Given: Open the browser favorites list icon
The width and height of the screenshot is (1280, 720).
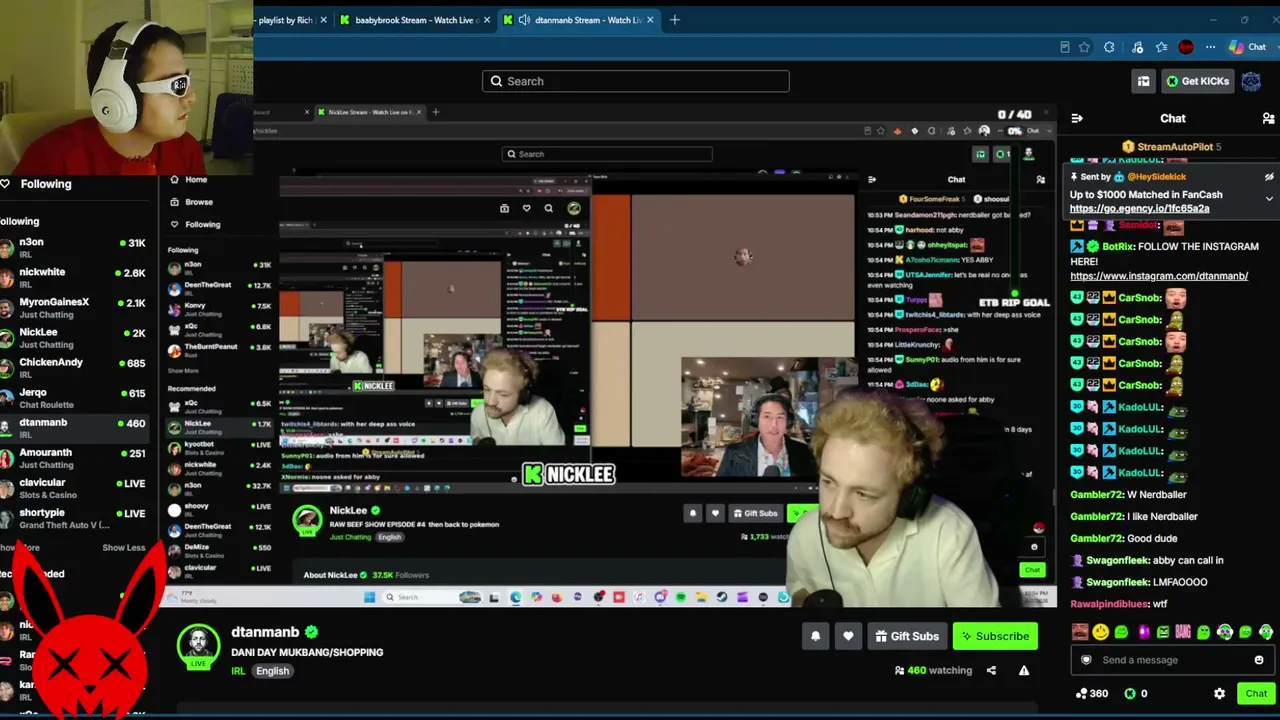Looking at the screenshot, I should click(1161, 47).
